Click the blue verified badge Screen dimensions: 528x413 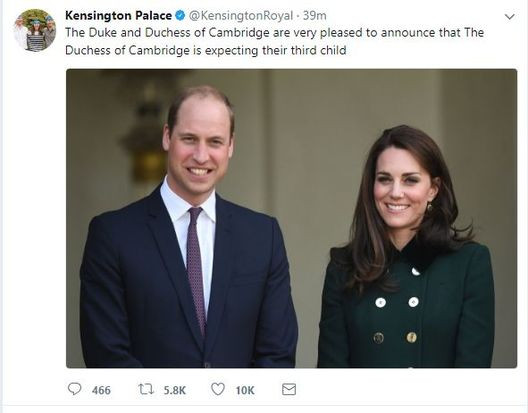[180, 15]
